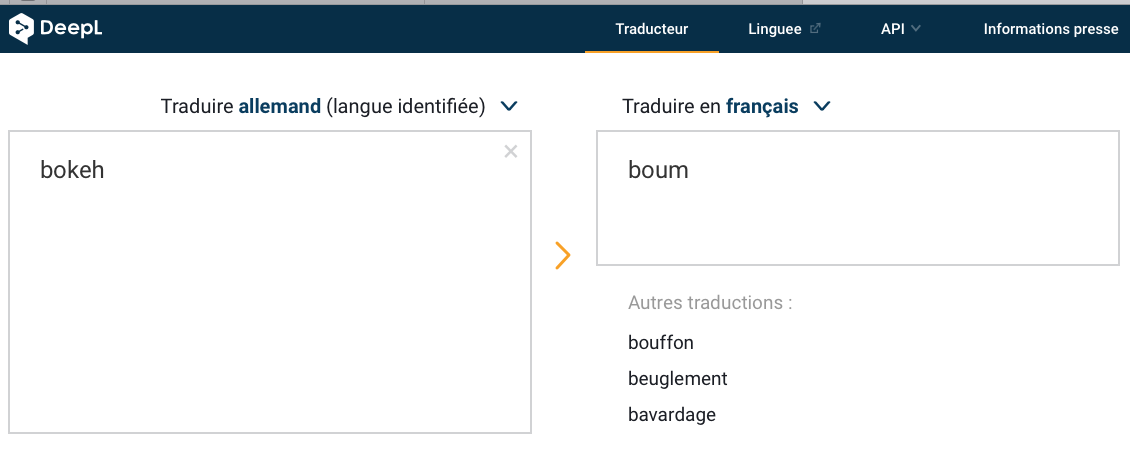Open the Linguee tab
The height and width of the screenshot is (449, 1130).
(x=774, y=29)
